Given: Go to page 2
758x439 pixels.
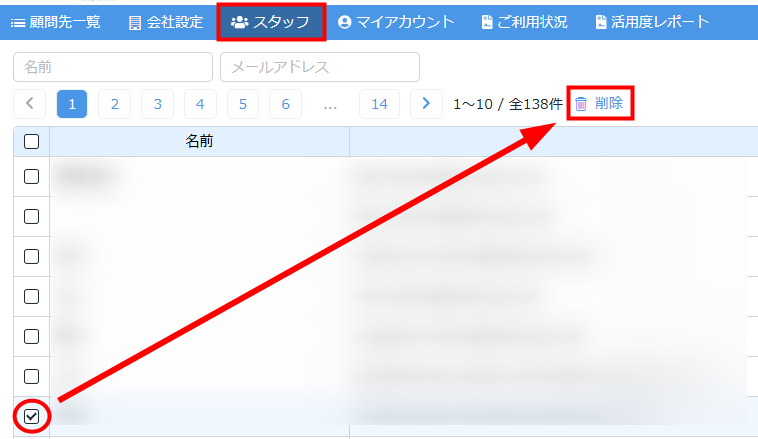Looking at the screenshot, I should (115, 104).
